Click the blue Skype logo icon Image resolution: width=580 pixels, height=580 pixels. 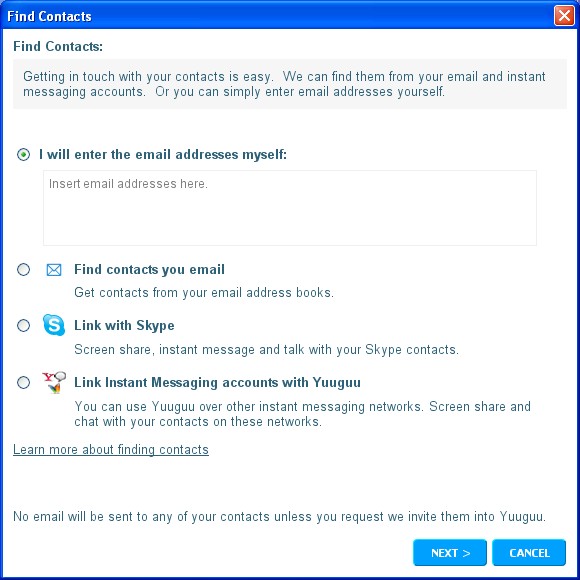pos(54,325)
